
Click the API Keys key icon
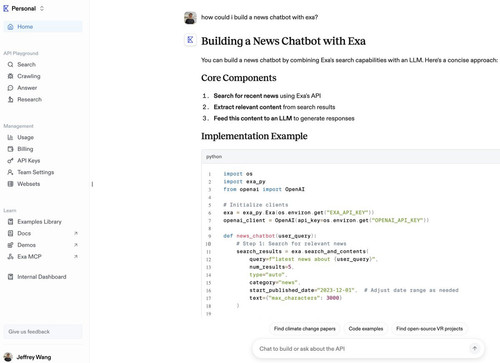[10, 161]
